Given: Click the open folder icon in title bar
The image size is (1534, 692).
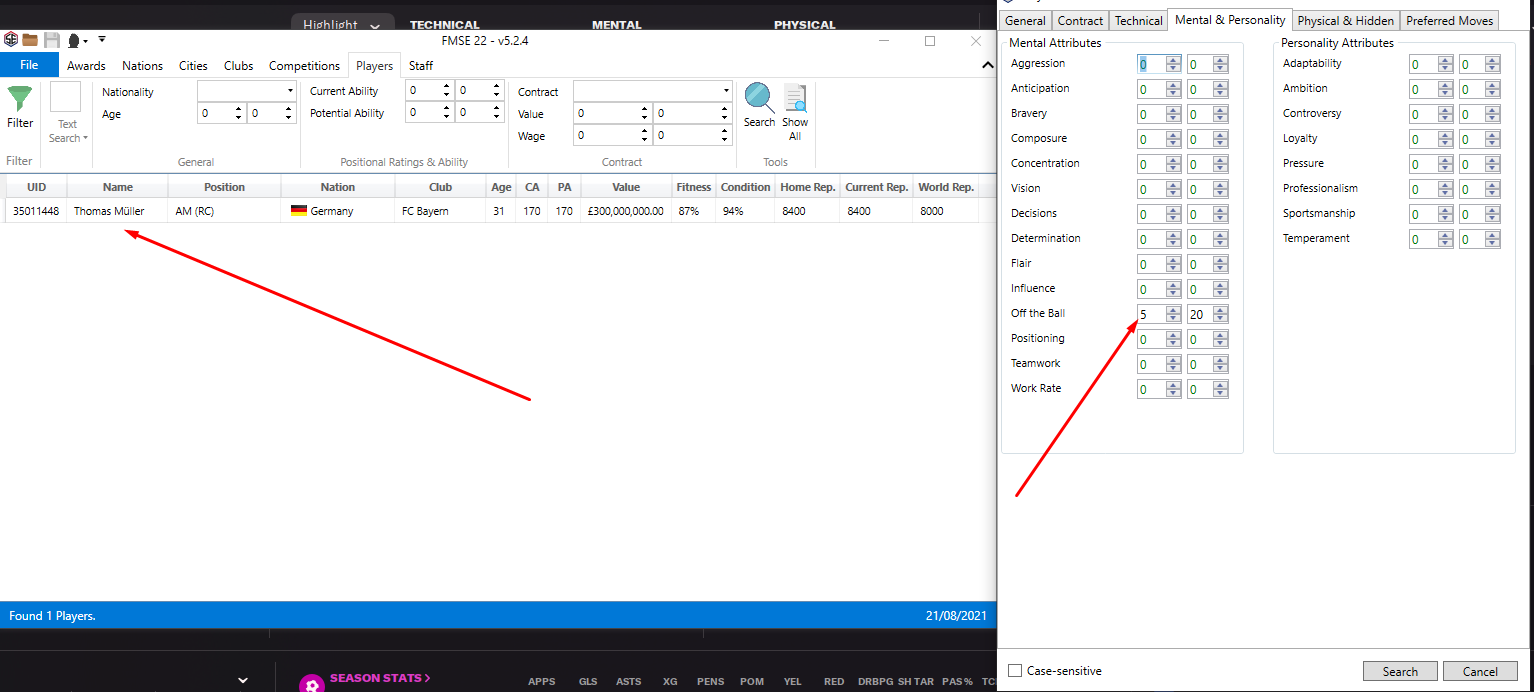Looking at the screenshot, I should click(x=30, y=40).
